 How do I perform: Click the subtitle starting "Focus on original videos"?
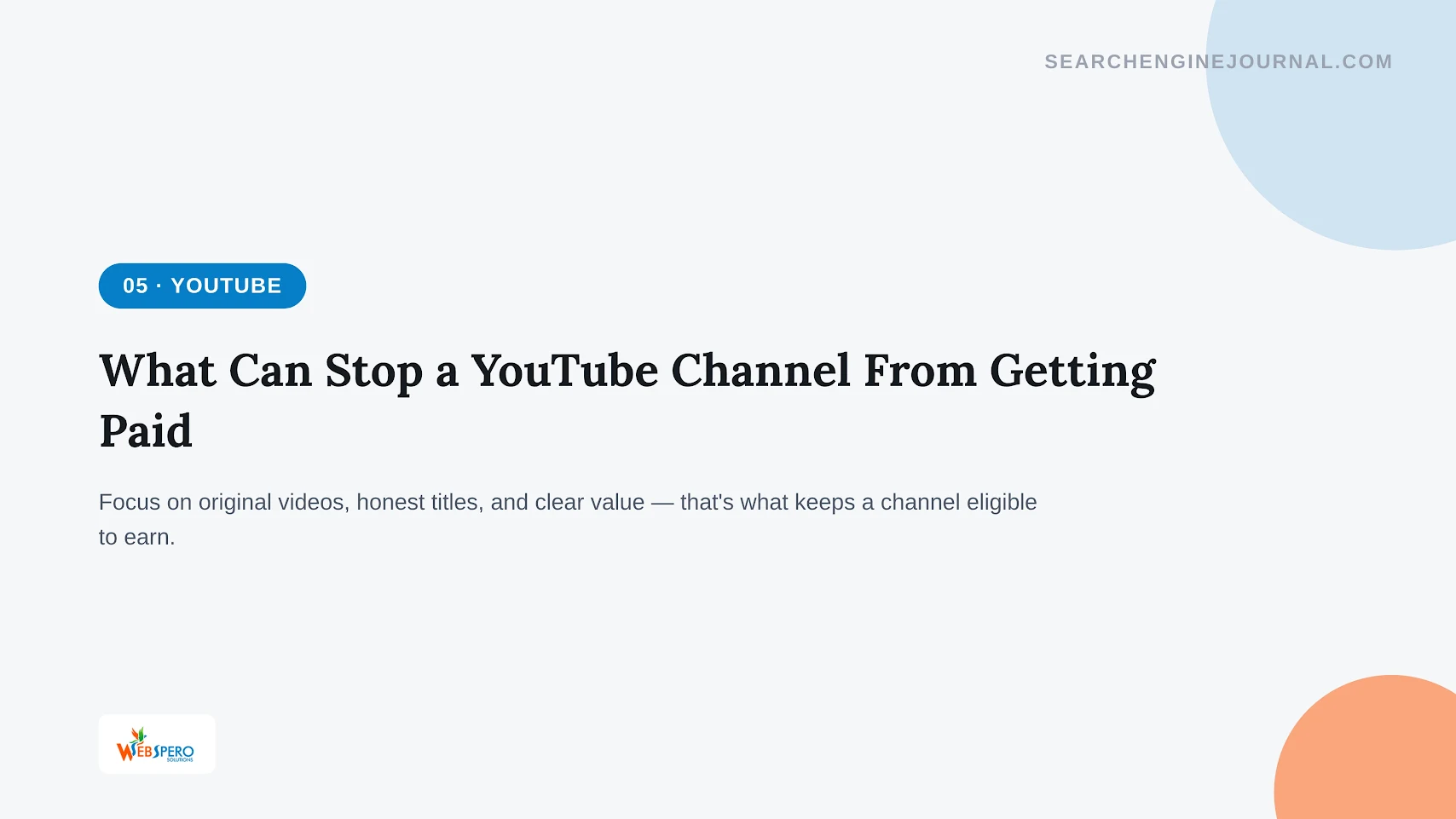point(568,519)
